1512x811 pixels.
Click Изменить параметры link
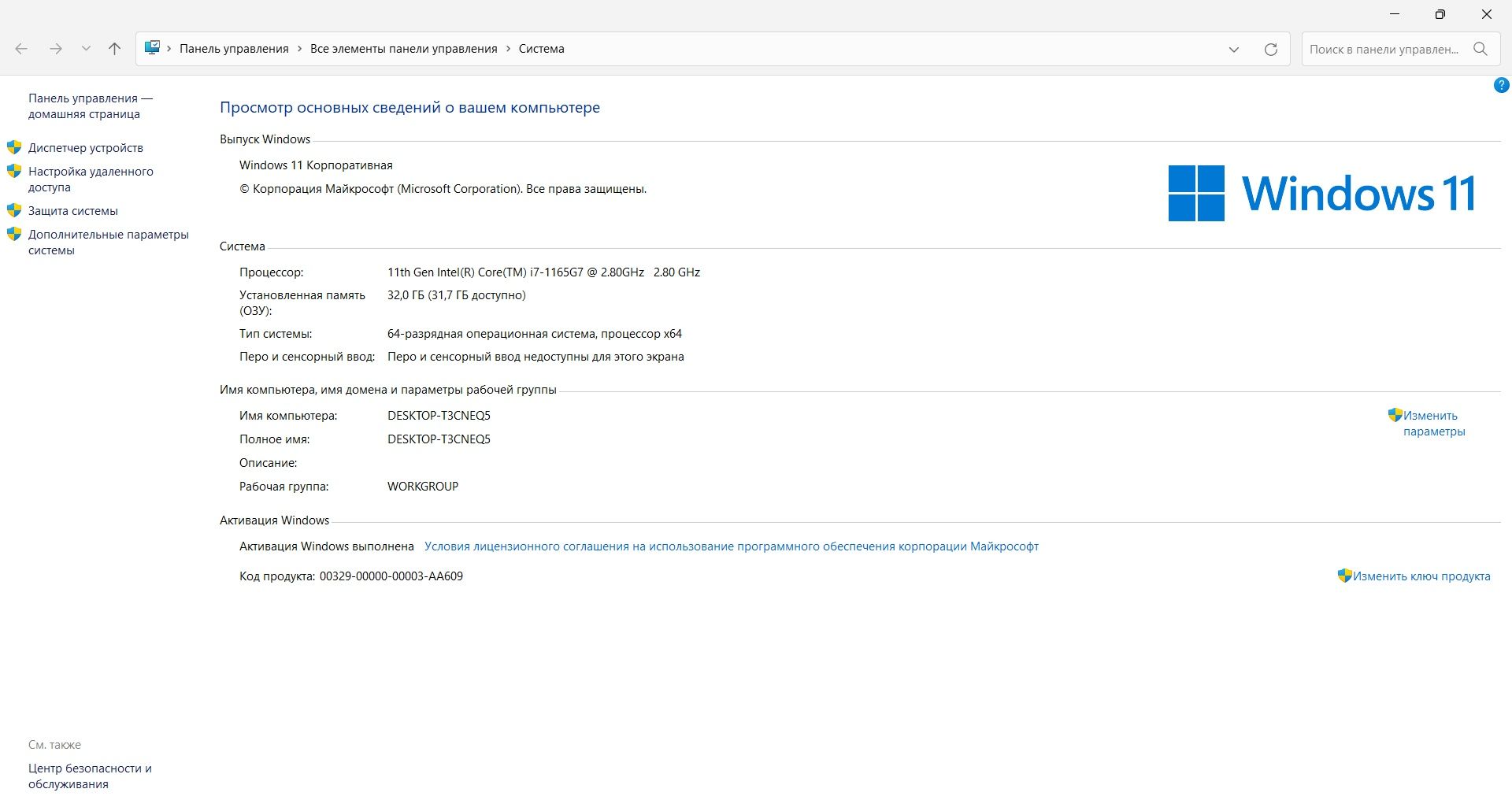tap(1434, 424)
